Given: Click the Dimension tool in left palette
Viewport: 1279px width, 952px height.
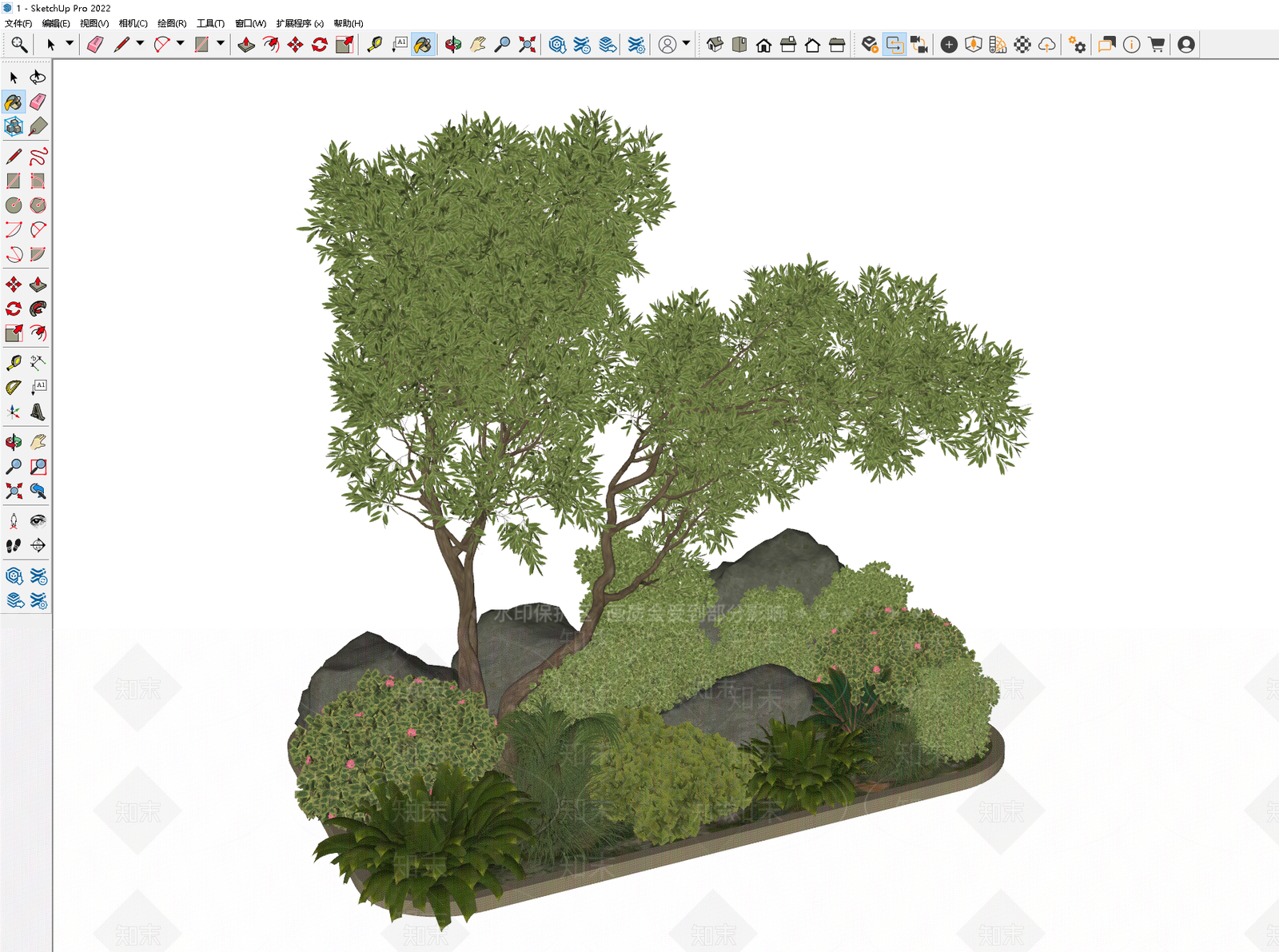Looking at the screenshot, I should pyautogui.click(x=38, y=363).
